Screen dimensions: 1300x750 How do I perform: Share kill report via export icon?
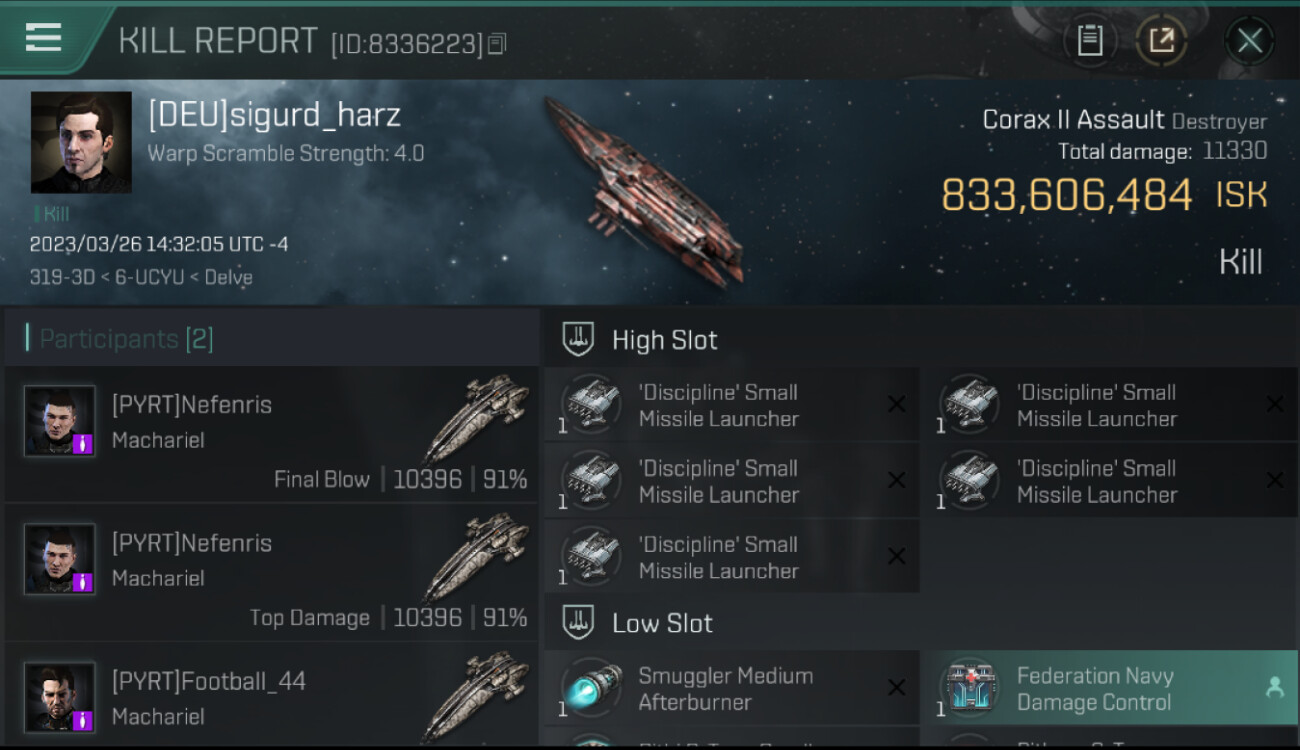[x=1161, y=41]
